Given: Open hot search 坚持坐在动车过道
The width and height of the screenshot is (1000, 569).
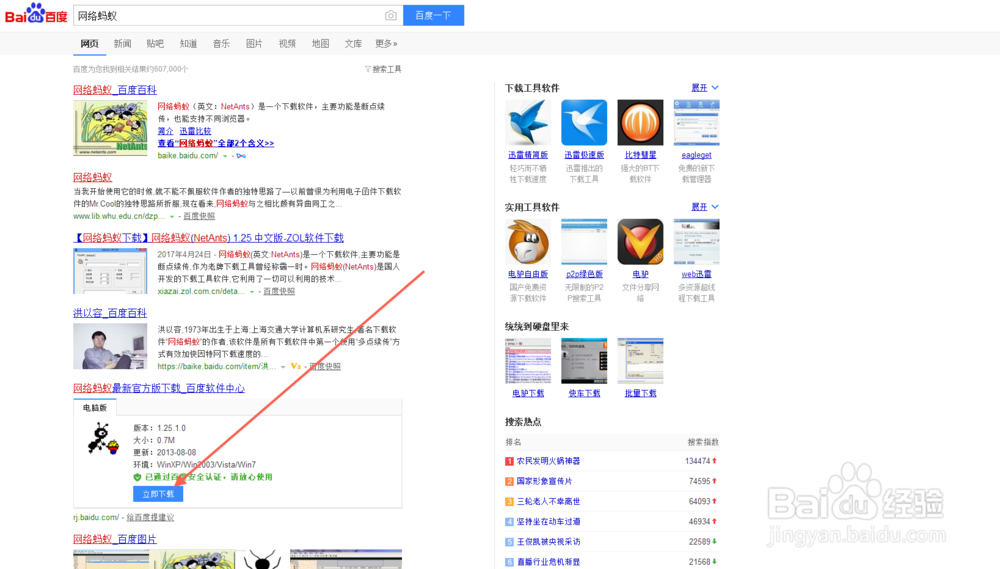Looking at the screenshot, I should (548, 521).
